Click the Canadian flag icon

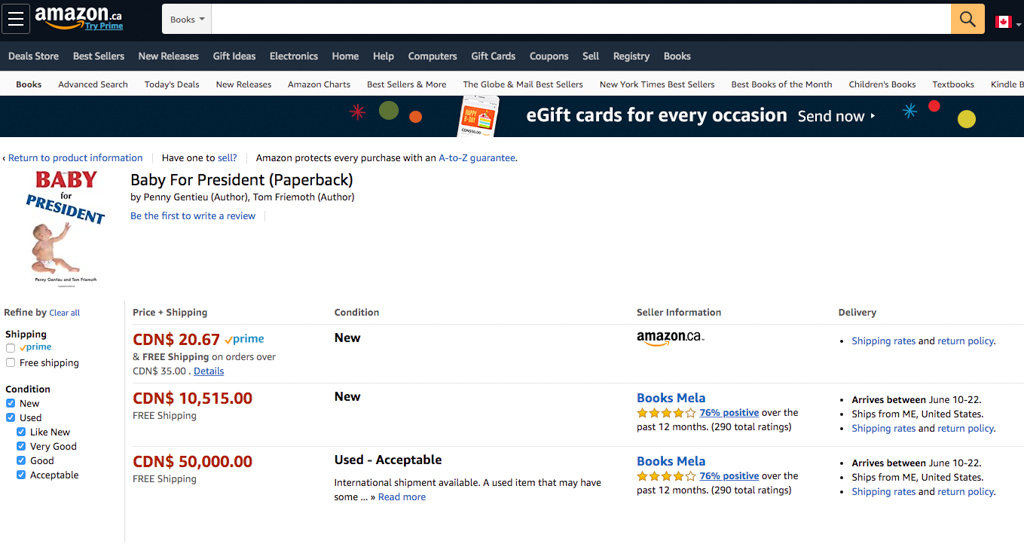coord(1003,22)
